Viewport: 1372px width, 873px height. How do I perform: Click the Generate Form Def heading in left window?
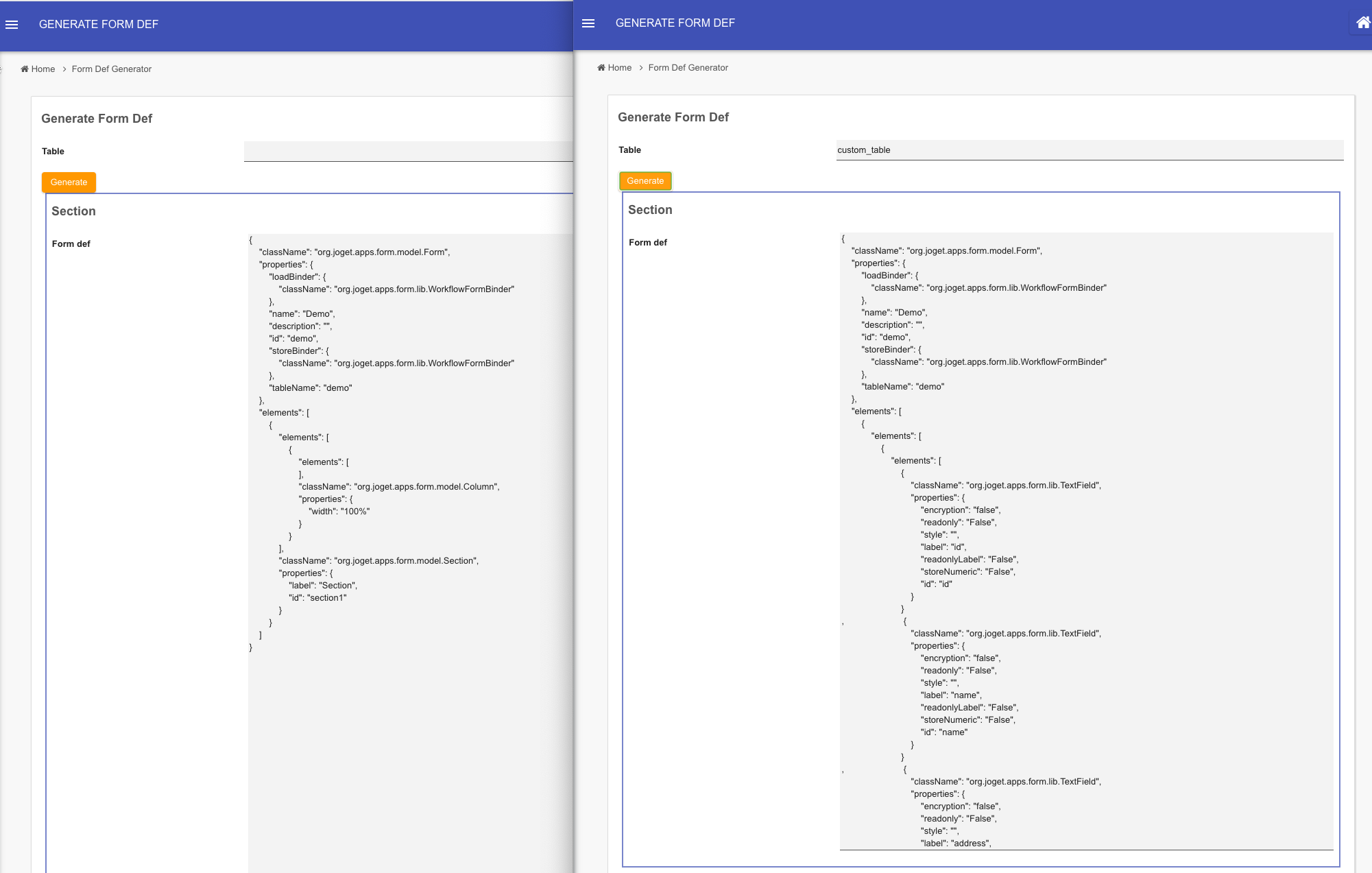click(97, 119)
